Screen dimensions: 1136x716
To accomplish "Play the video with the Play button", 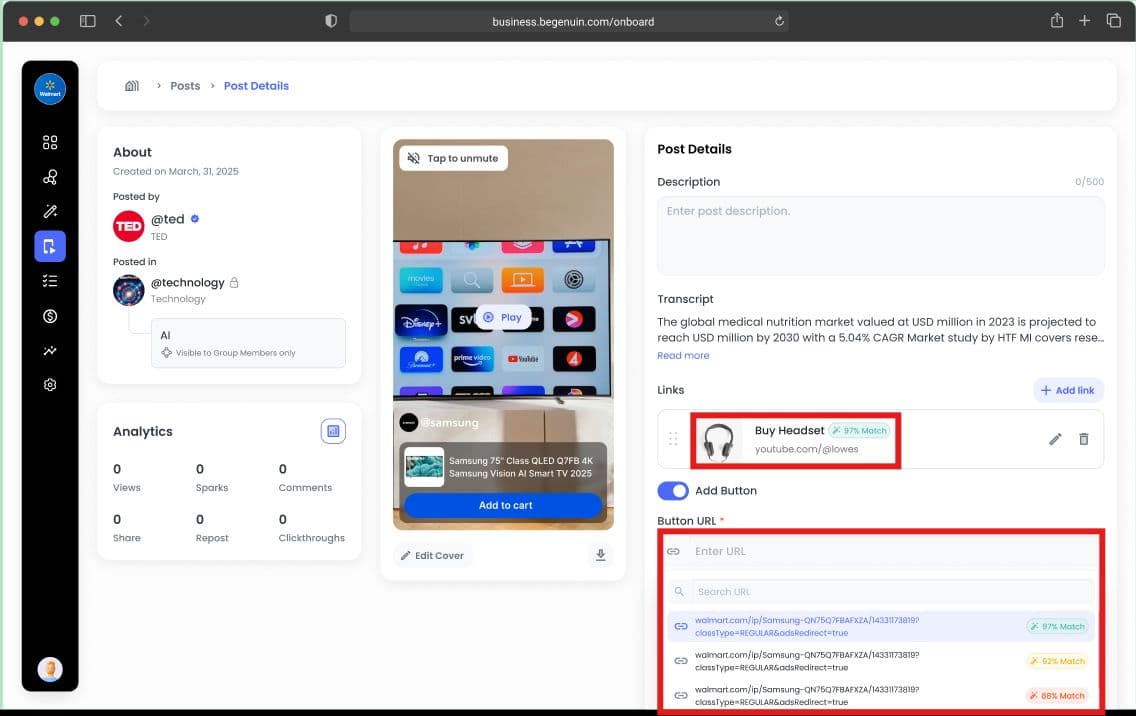I will [503, 317].
